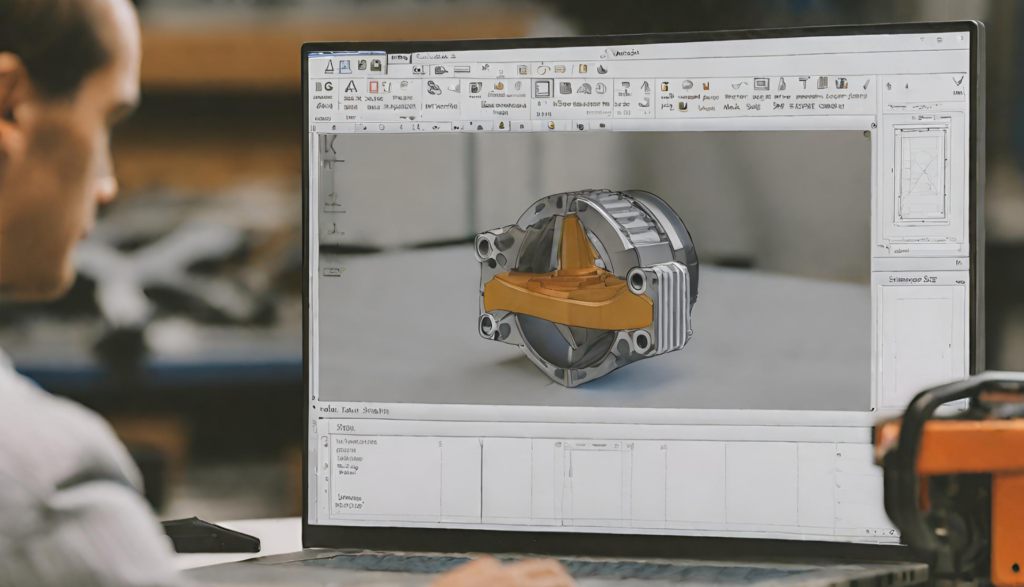Choose the swirl knot-shaped ribbon icon
Viewport: 1024px width, 587px height.
click(x=434, y=87)
